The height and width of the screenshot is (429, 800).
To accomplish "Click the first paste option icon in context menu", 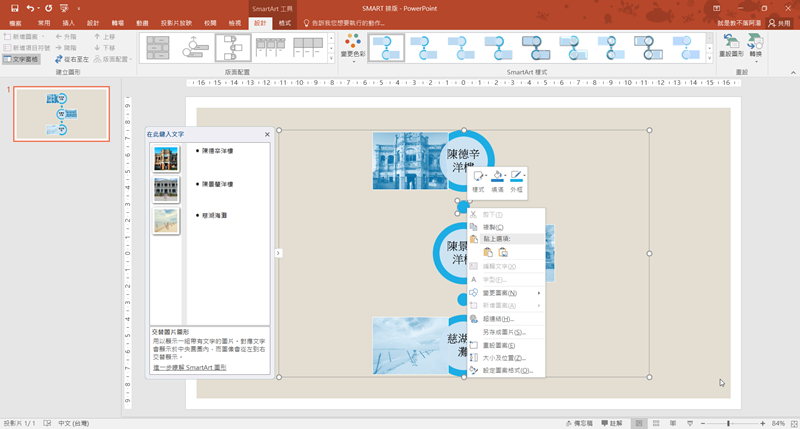I will (487, 253).
